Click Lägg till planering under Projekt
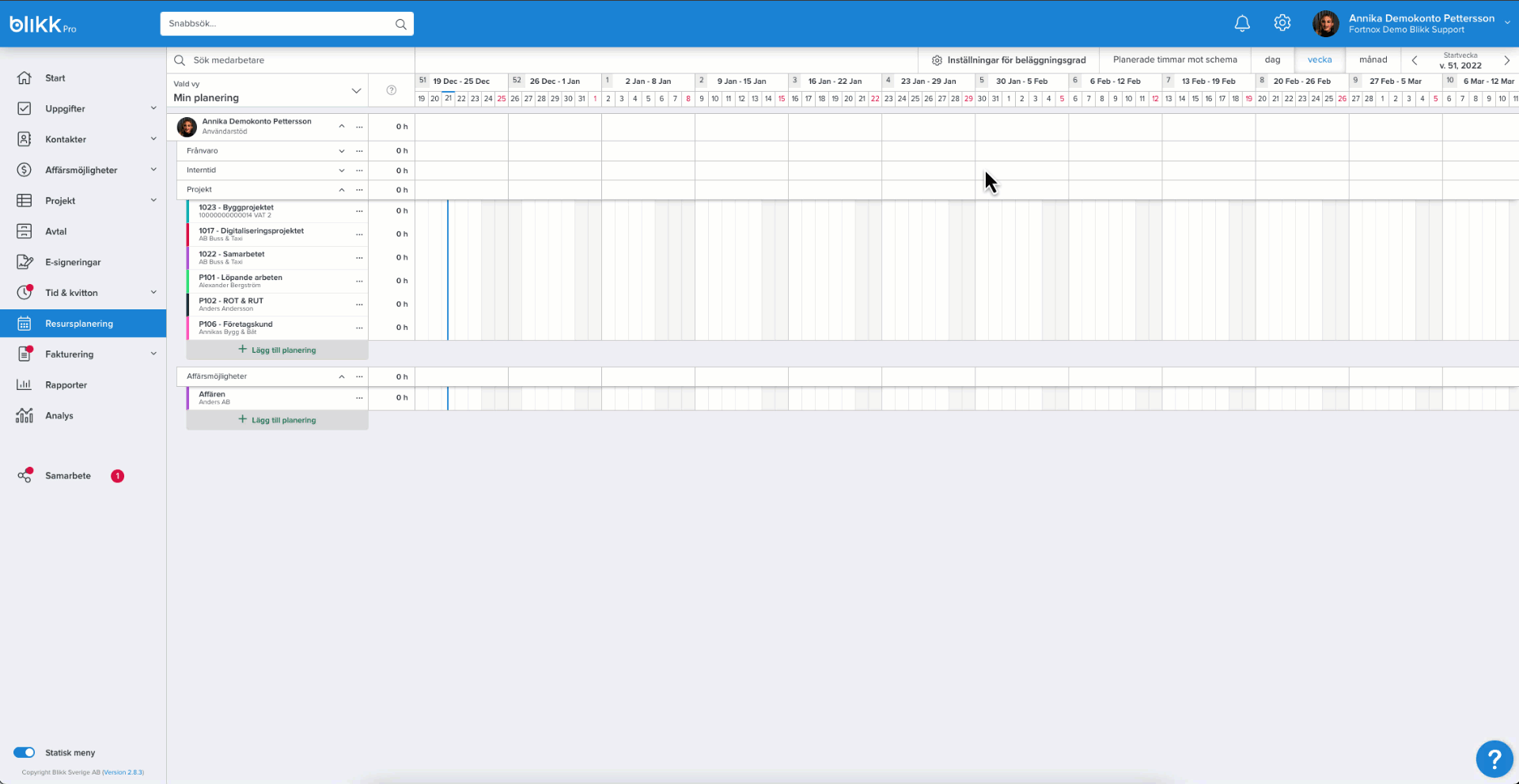 pyautogui.click(x=277, y=350)
